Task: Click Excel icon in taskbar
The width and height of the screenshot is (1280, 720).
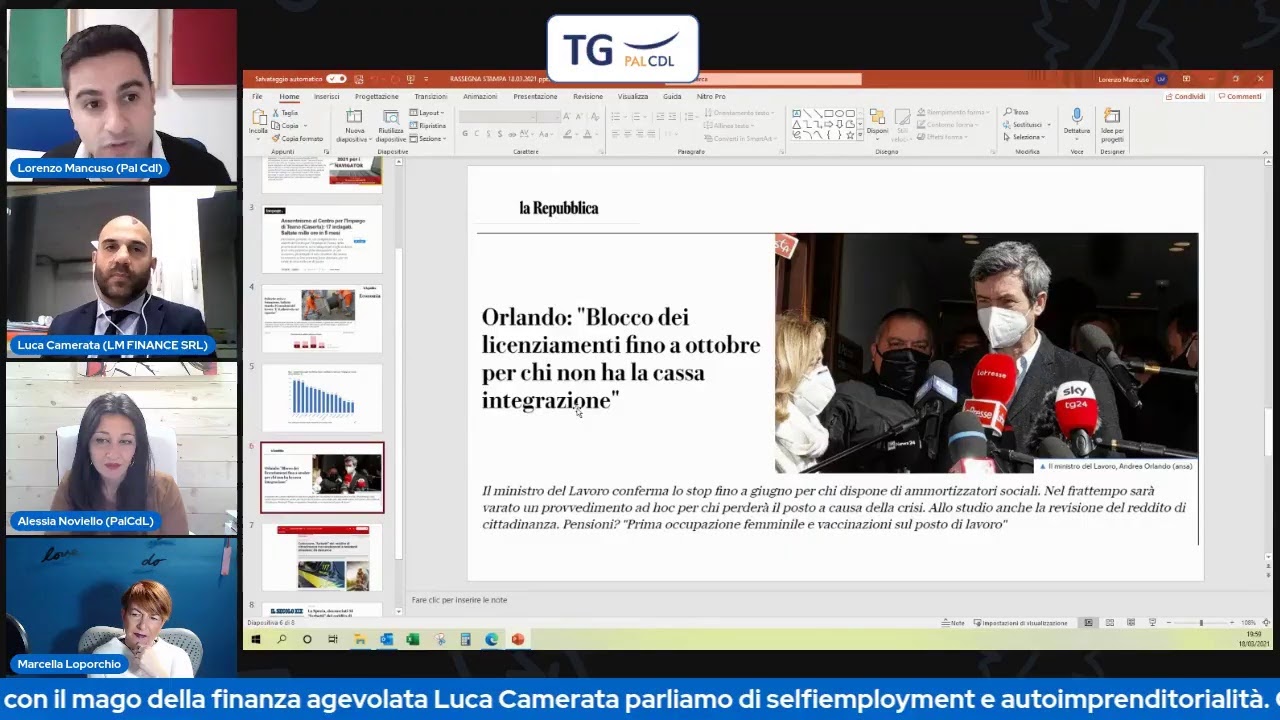Action: pos(413,639)
